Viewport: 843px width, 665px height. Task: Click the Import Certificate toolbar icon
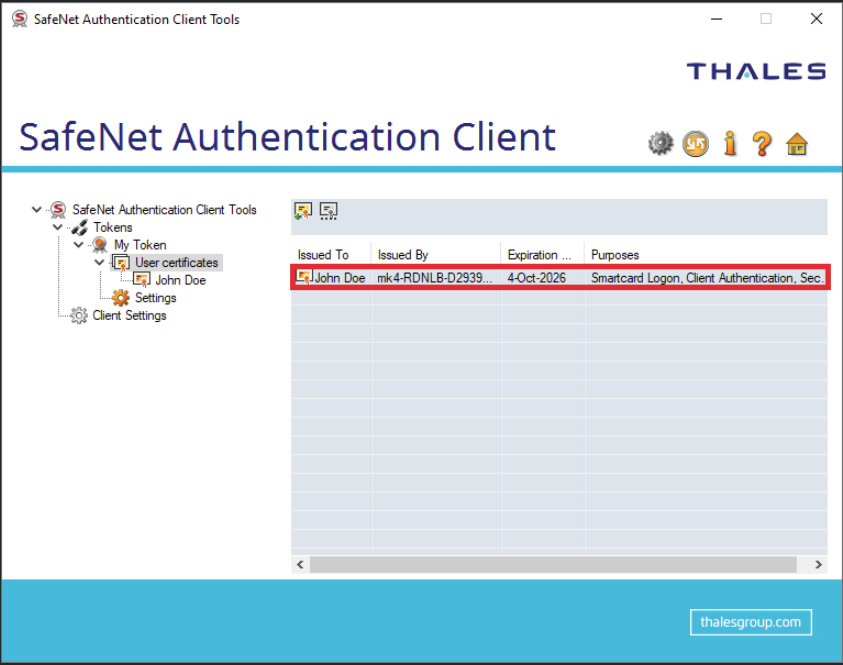pos(303,211)
